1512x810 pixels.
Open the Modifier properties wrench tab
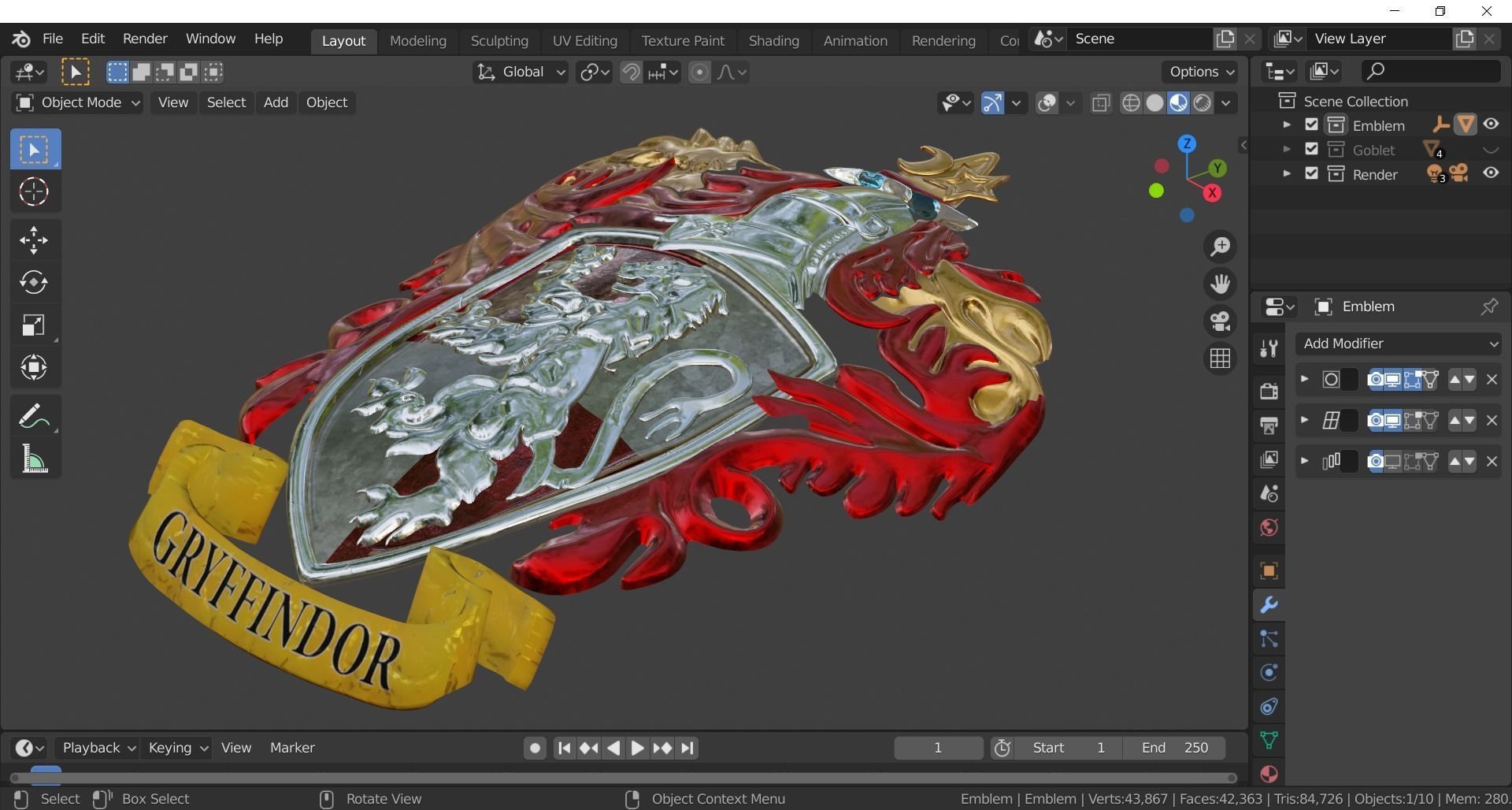pyautogui.click(x=1269, y=605)
